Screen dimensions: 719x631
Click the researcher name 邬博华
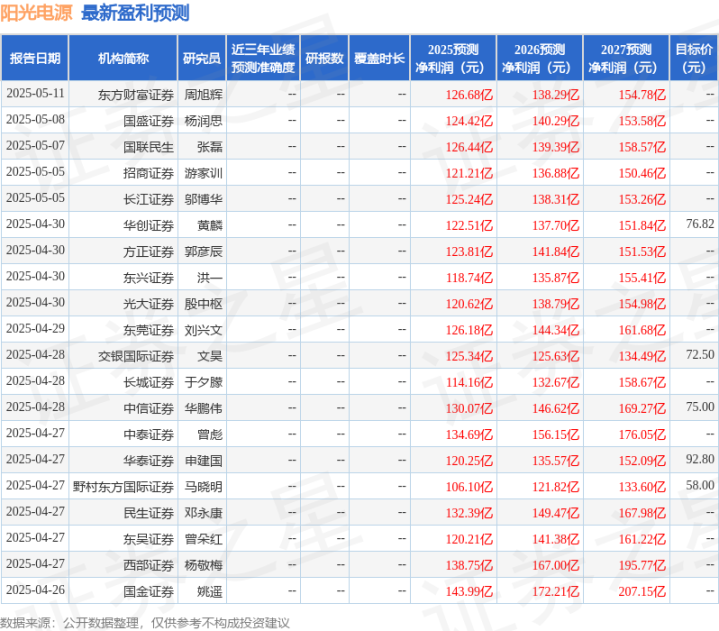pos(204,199)
